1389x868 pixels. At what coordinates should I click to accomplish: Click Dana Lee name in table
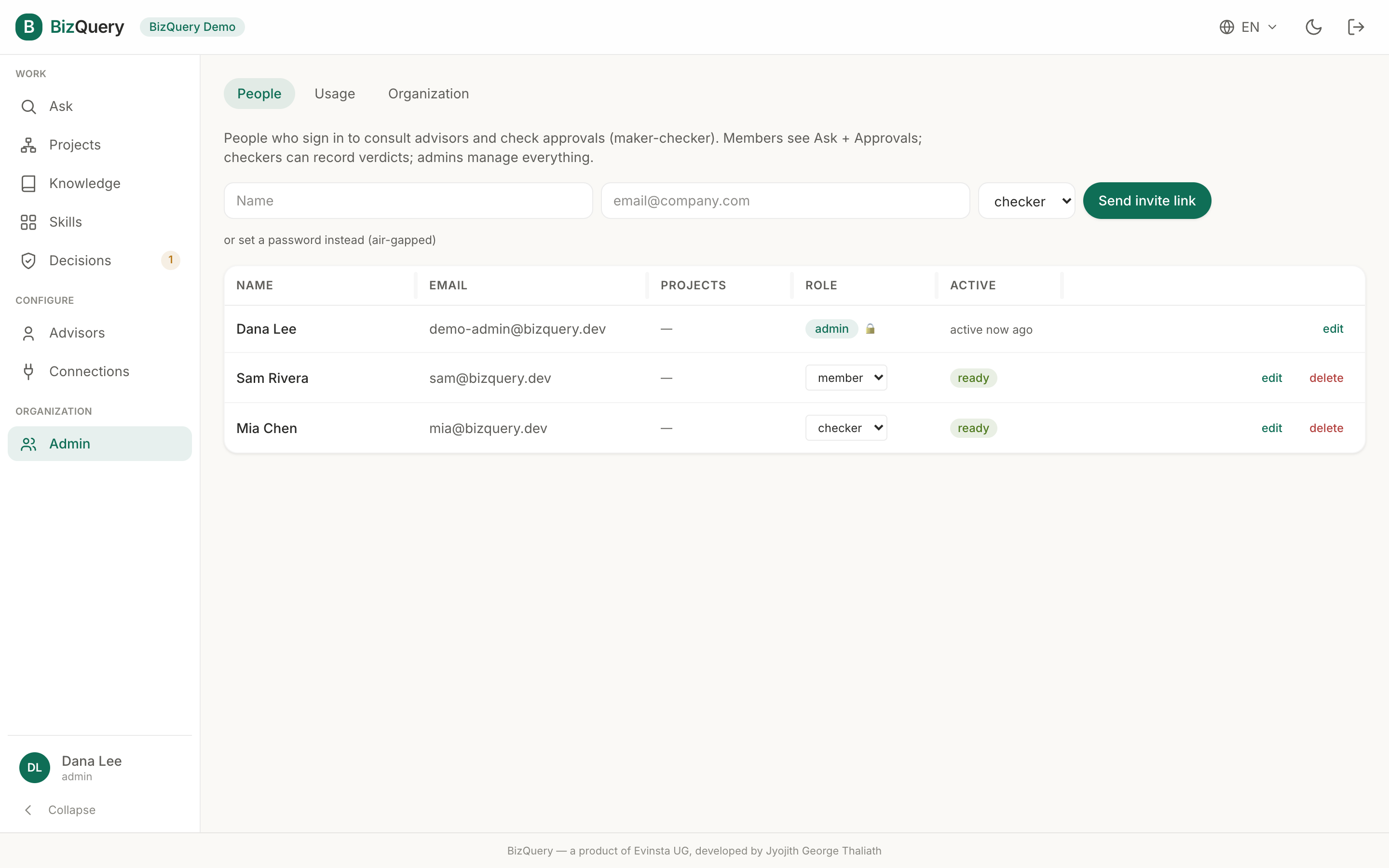point(266,329)
